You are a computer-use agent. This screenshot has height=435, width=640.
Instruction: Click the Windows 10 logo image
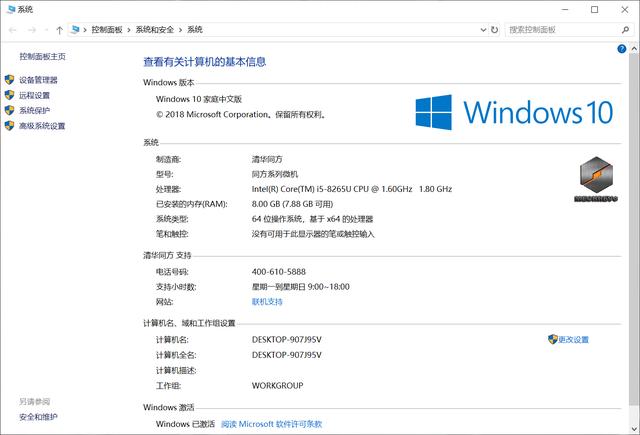click(x=514, y=112)
